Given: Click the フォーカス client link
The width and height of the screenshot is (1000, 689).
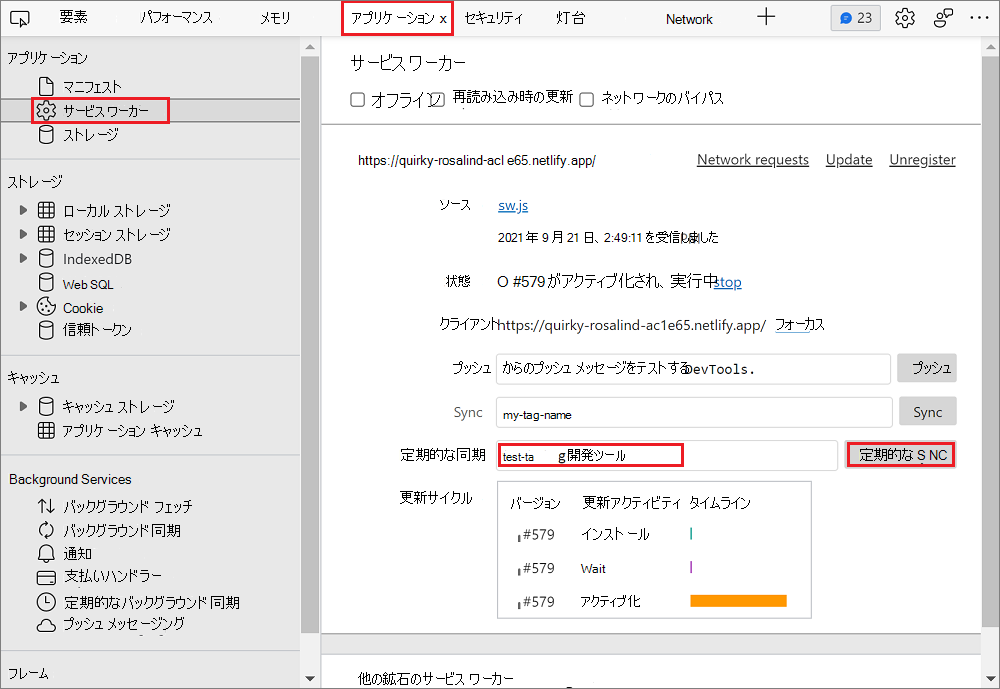Looking at the screenshot, I should coord(800,325).
